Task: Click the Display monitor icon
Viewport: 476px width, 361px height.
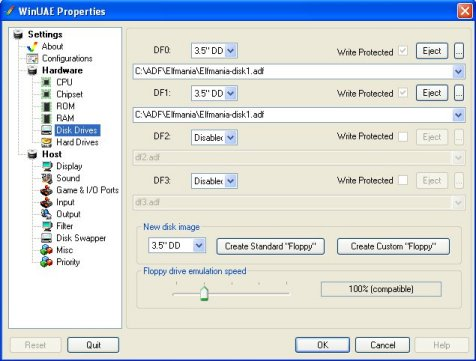Action: (47, 166)
